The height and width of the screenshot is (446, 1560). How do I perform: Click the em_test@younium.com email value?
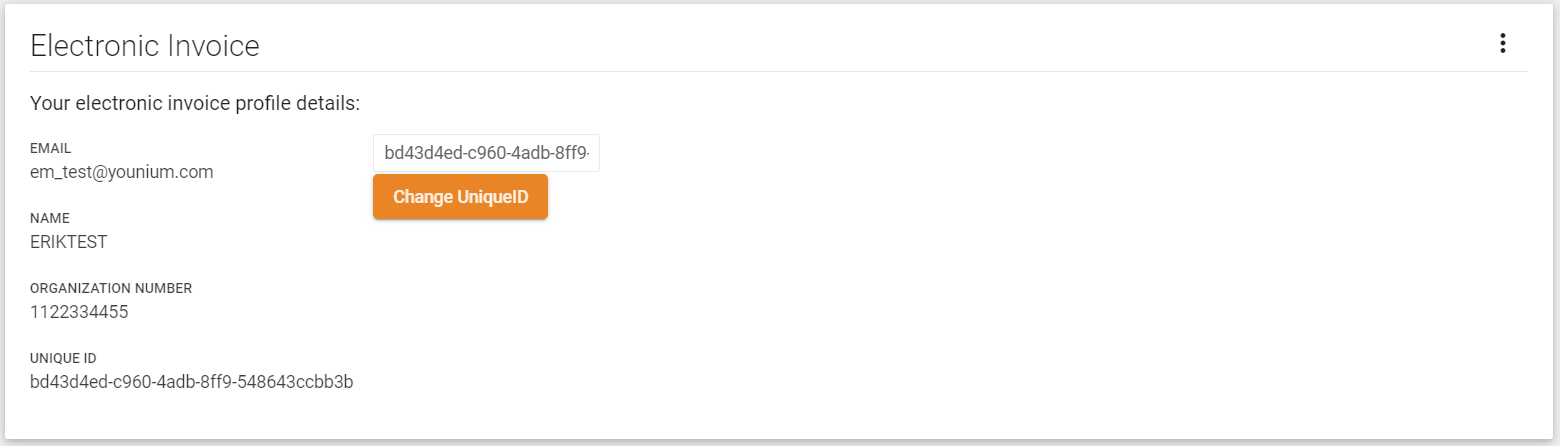click(x=122, y=172)
